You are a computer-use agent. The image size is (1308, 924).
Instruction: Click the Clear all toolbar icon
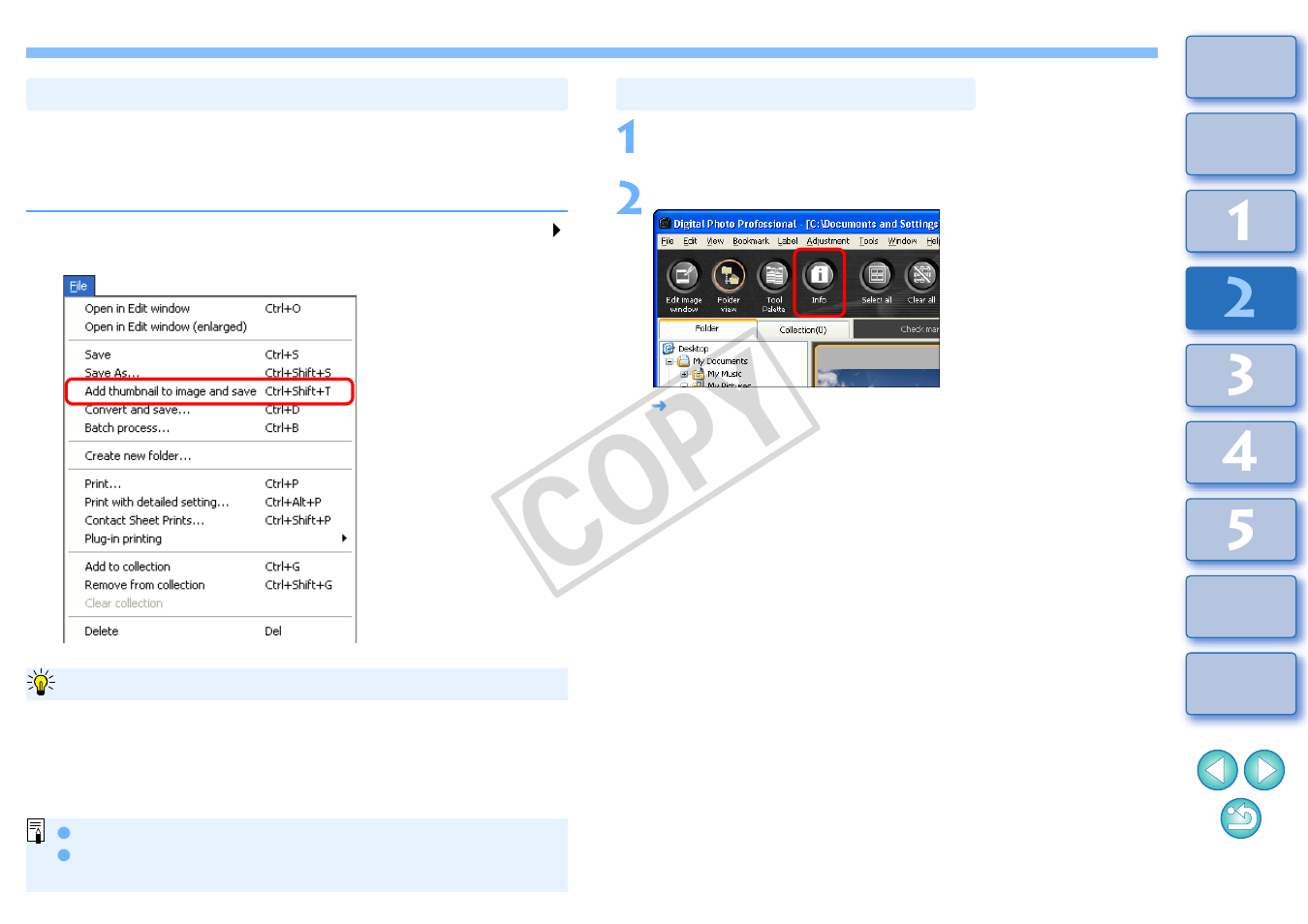point(921,277)
